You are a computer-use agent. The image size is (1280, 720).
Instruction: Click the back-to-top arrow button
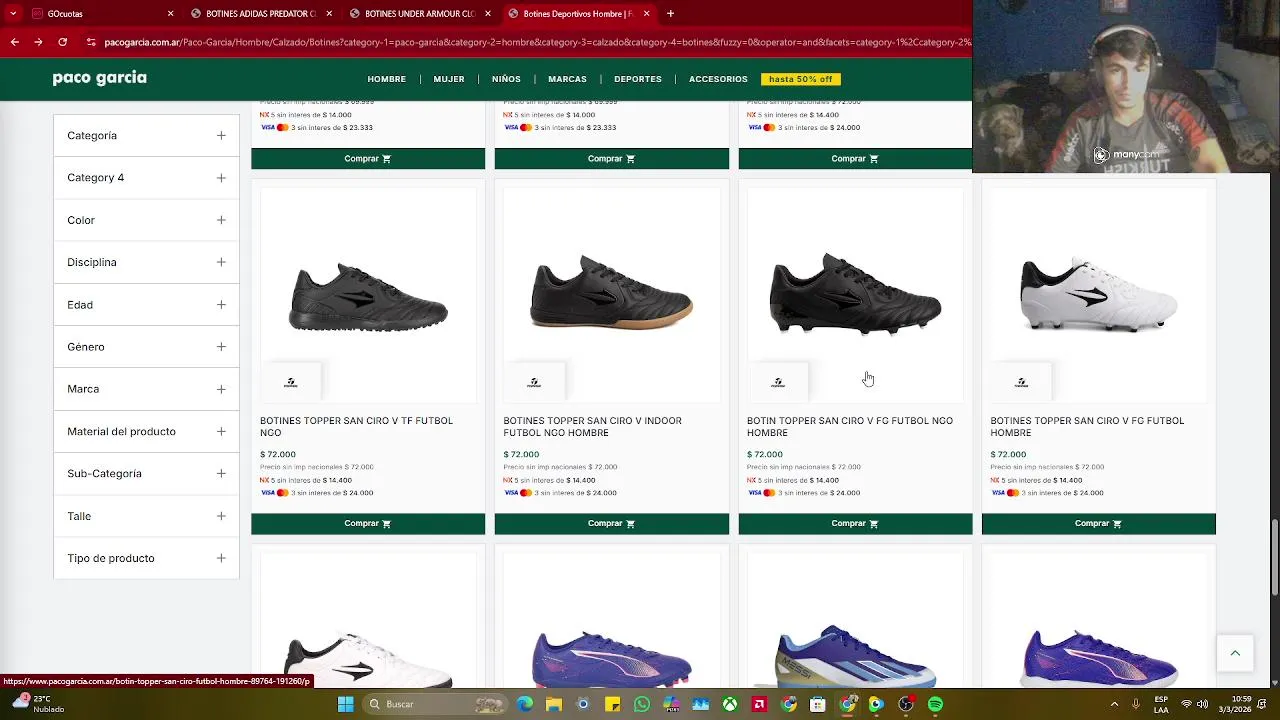[1235, 653]
